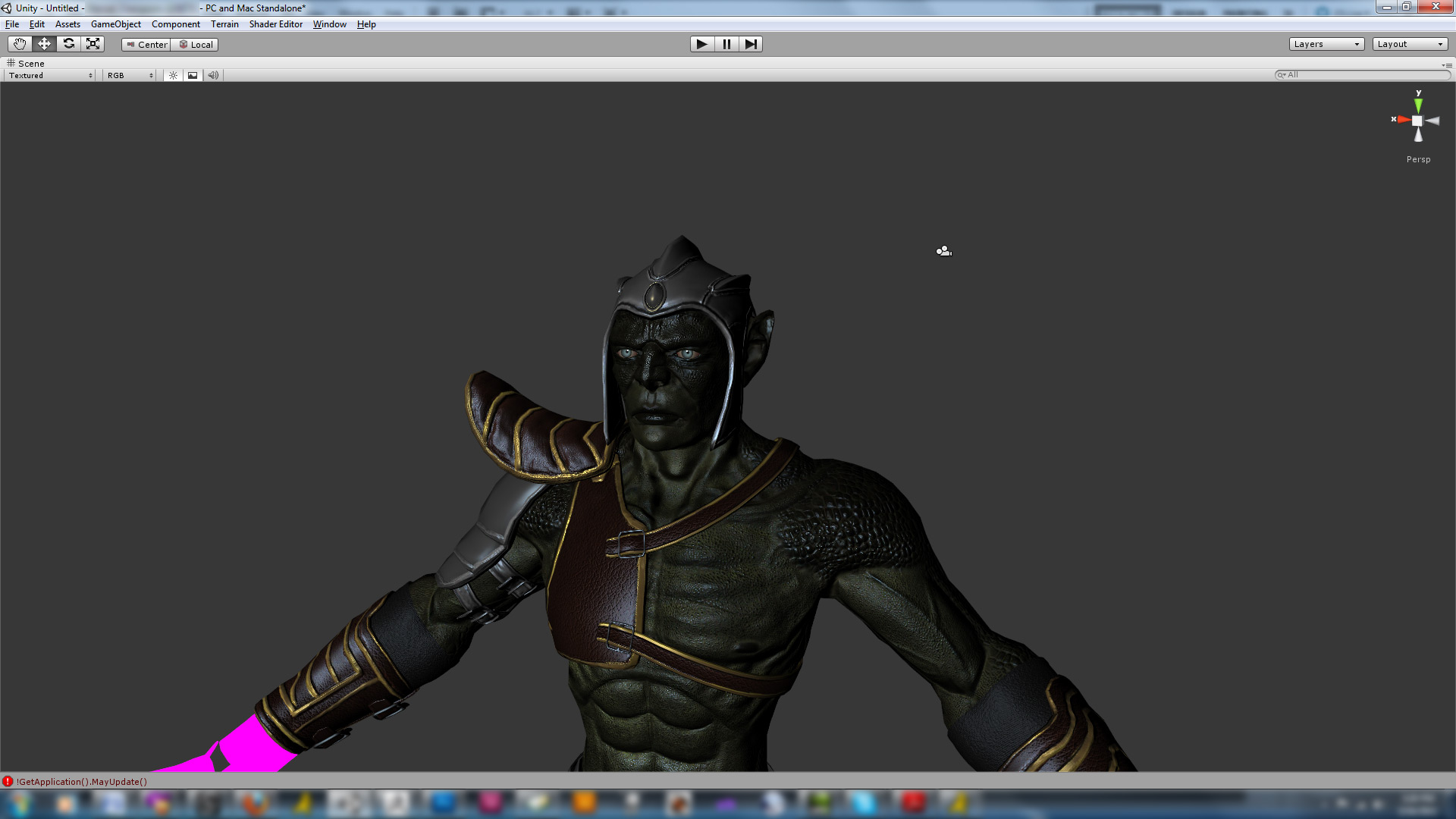Viewport: 1456px width, 819px height.
Task: Restore down the Unity window
Action: pyautogui.click(x=1407, y=7)
